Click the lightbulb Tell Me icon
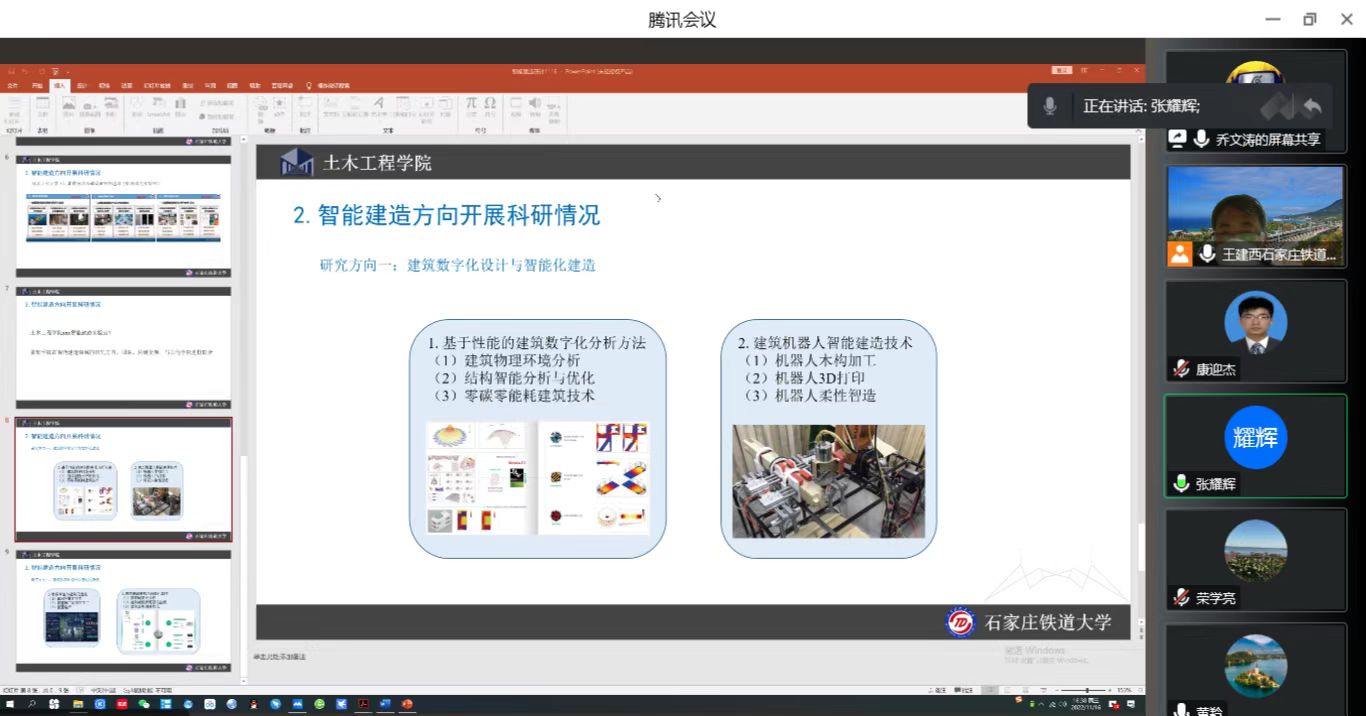 pyautogui.click(x=309, y=85)
